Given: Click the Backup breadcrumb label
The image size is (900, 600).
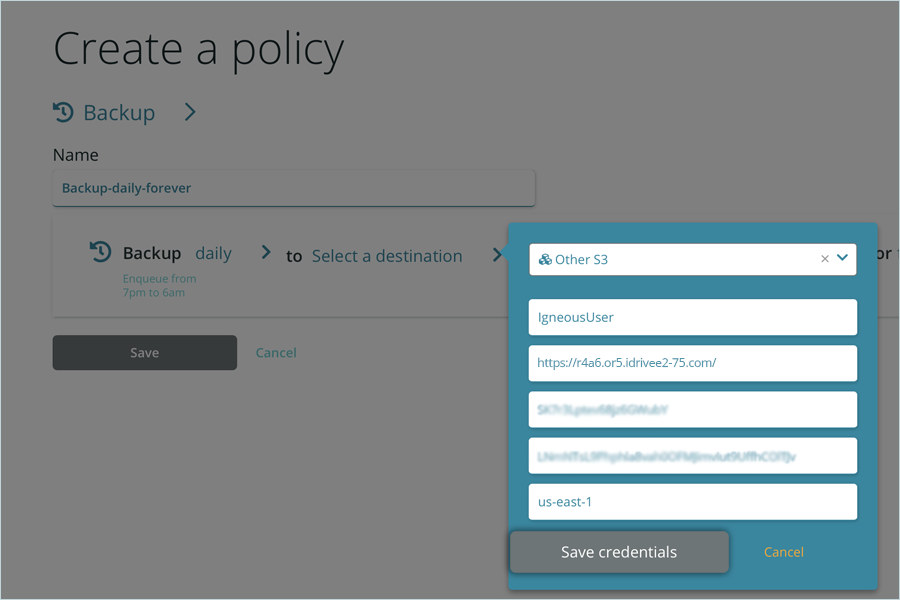Looking at the screenshot, I should pyautogui.click(x=119, y=113).
